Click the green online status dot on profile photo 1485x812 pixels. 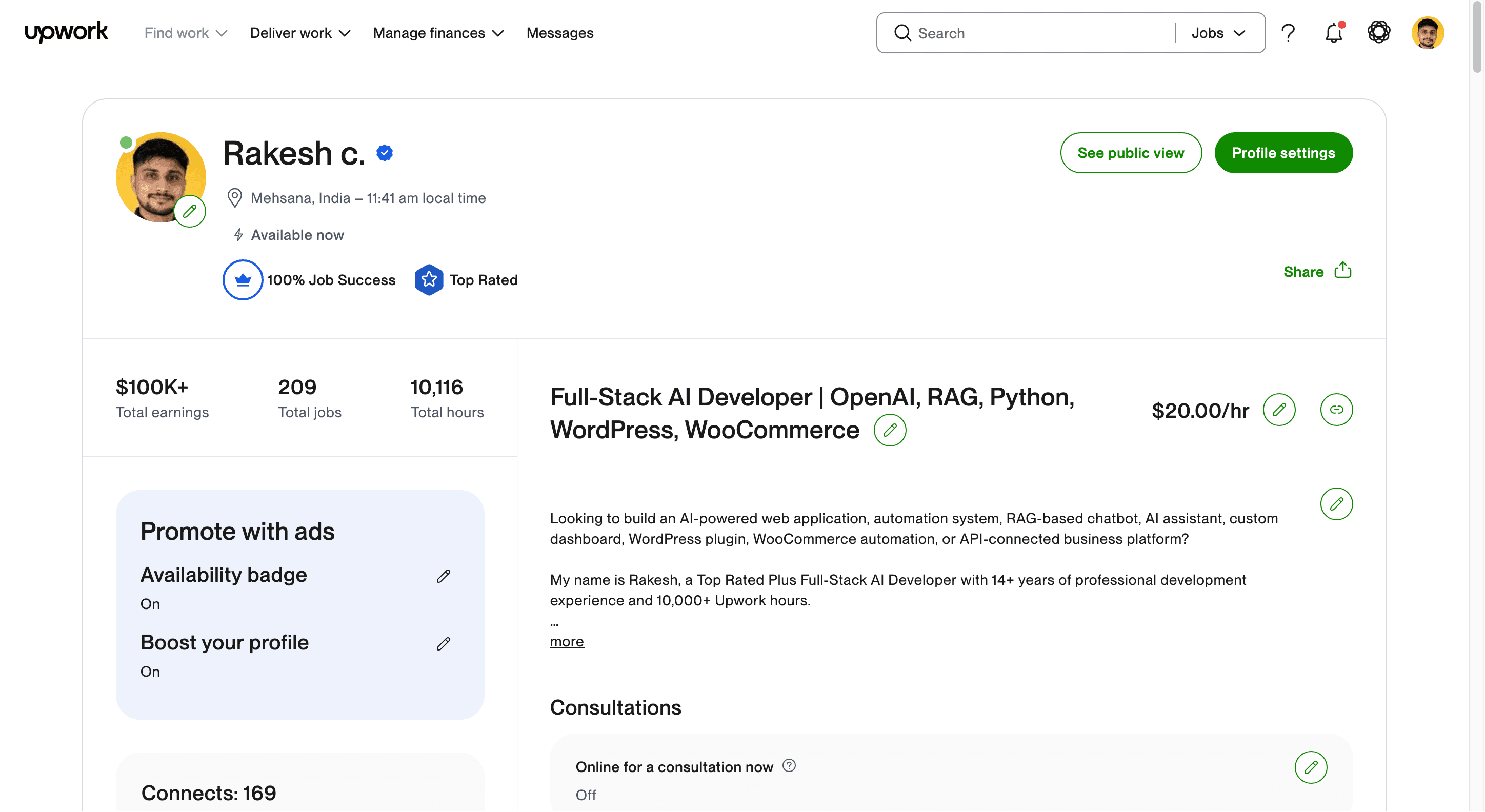pos(126,143)
